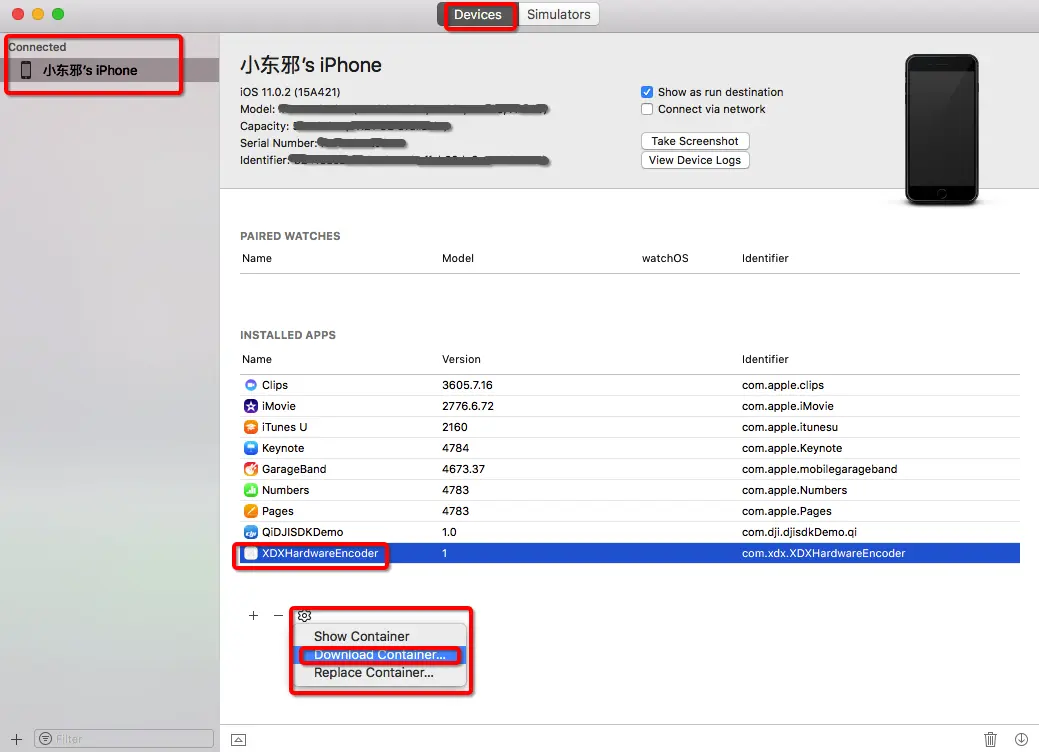Click the iTunes U app icon
The height and width of the screenshot is (752, 1039).
click(x=250, y=427)
